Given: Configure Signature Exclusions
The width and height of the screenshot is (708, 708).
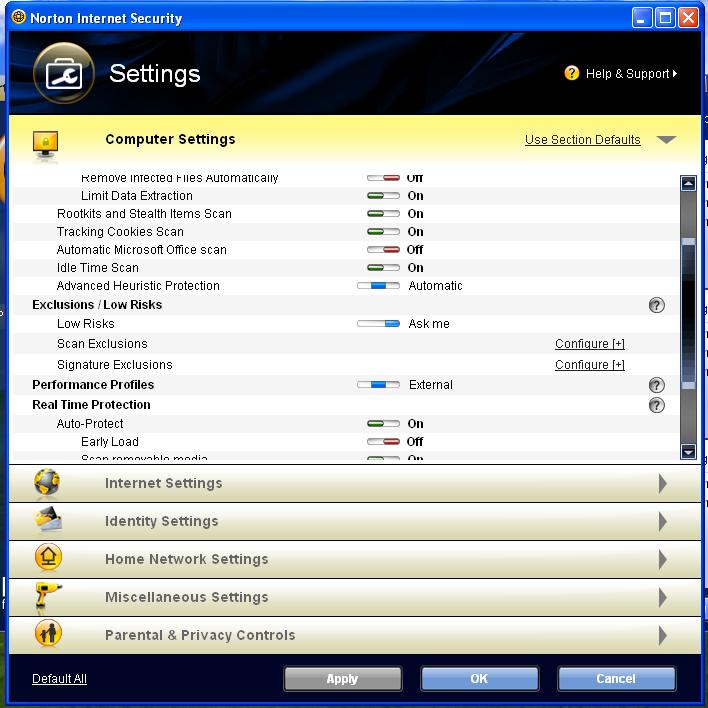Looking at the screenshot, I should pyautogui.click(x=590, y=365).
